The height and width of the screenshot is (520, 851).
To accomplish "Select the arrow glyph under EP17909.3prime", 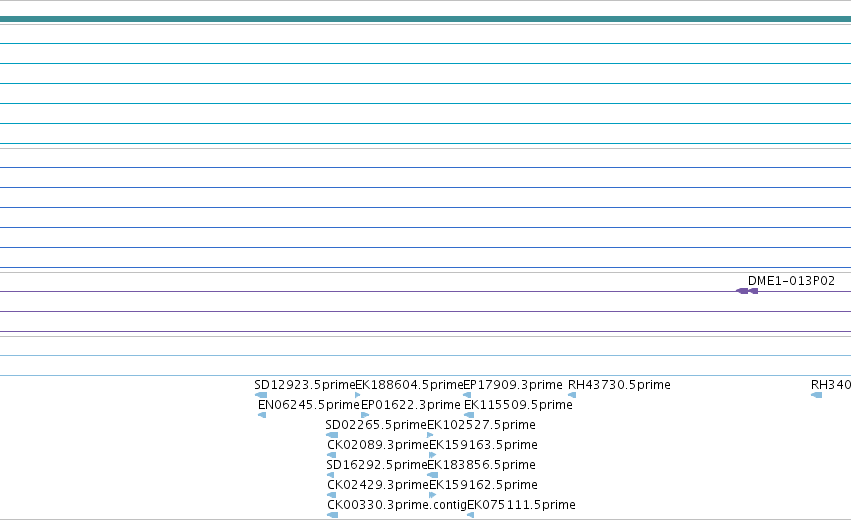I will (x=467, y=395).
